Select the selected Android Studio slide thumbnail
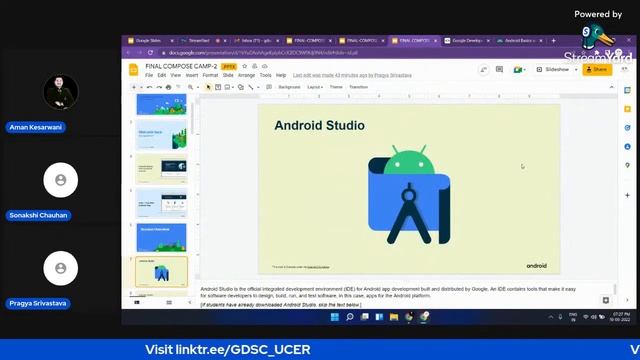This screenshot has height=360, width=640. tap(161, 272)
